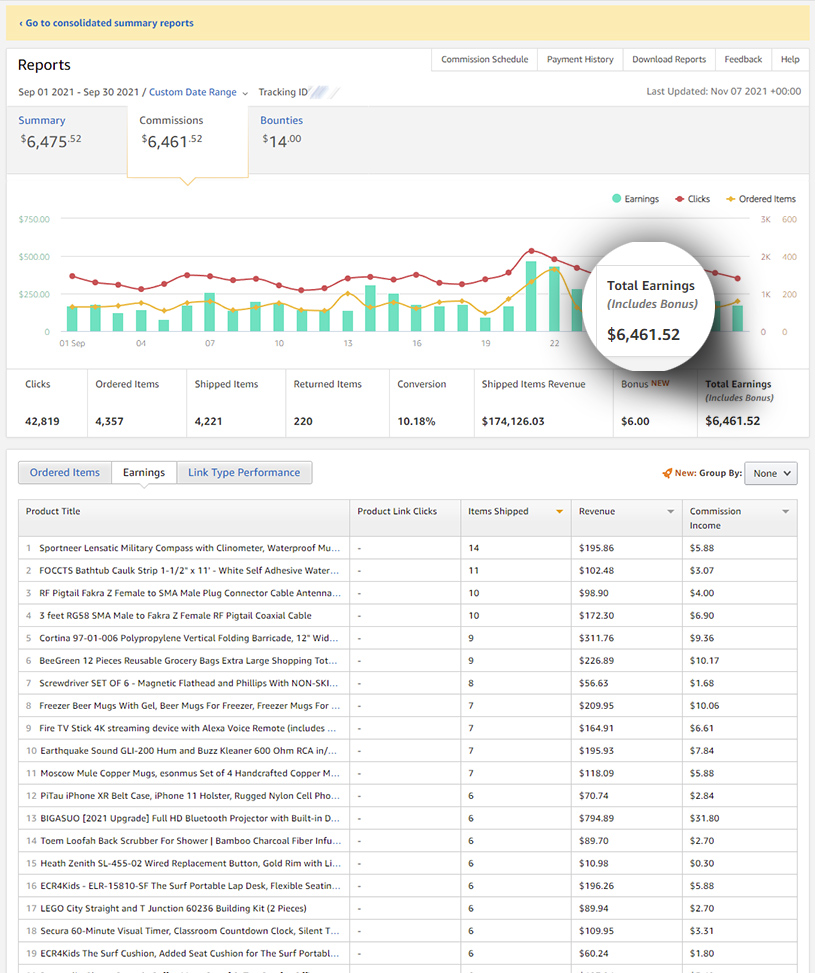Click the Last Updated Nov 07 2021 text
815x973 pixels.
pyautogui.click(x=724, y=91)
